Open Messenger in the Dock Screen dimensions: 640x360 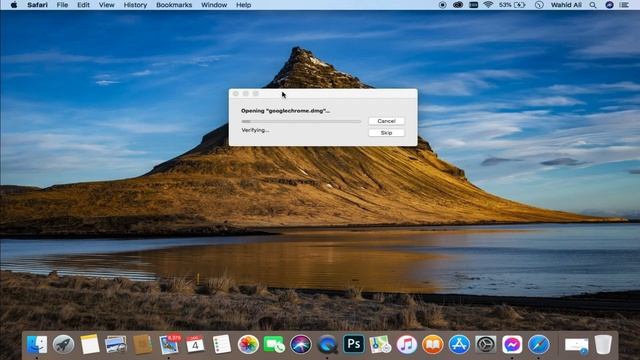point(512,344)
